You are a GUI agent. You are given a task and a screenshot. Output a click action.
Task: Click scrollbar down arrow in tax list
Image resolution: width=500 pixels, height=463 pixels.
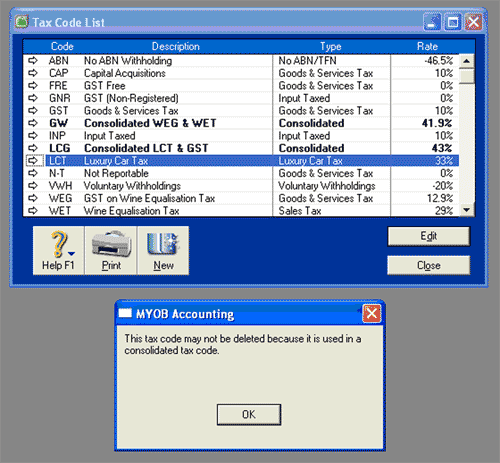point(467,210)
